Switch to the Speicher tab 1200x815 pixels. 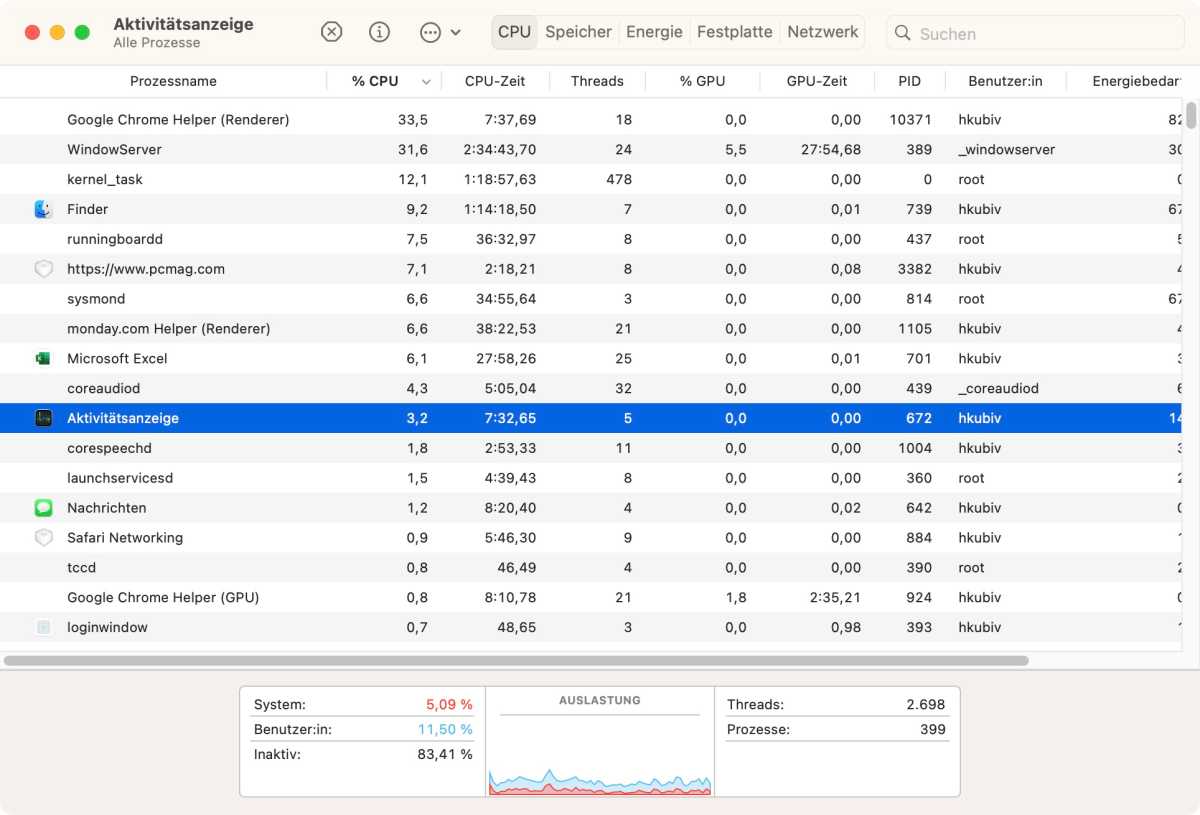(578, 32)
